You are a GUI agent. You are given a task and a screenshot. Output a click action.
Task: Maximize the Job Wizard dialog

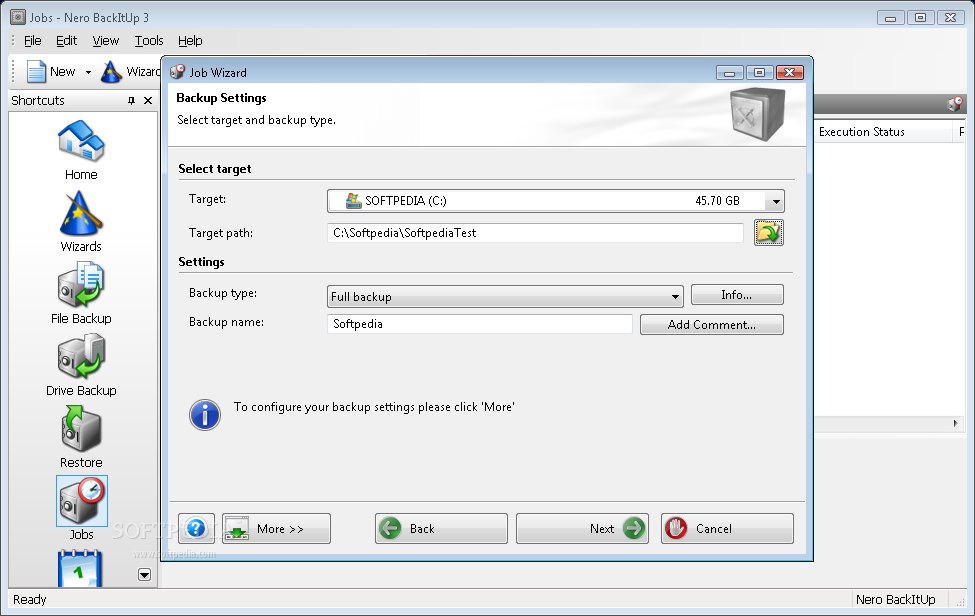(x=759, y=73)
